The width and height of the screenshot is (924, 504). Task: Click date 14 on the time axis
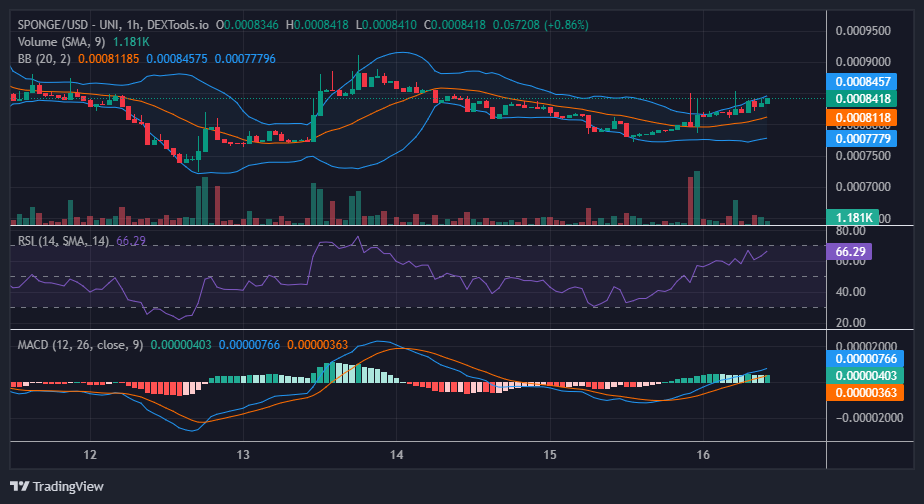pos(397,454)
